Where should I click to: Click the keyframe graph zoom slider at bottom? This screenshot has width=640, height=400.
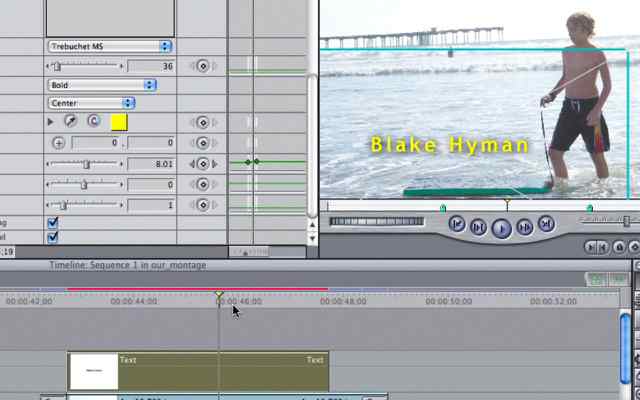click(x=249, y=252)
